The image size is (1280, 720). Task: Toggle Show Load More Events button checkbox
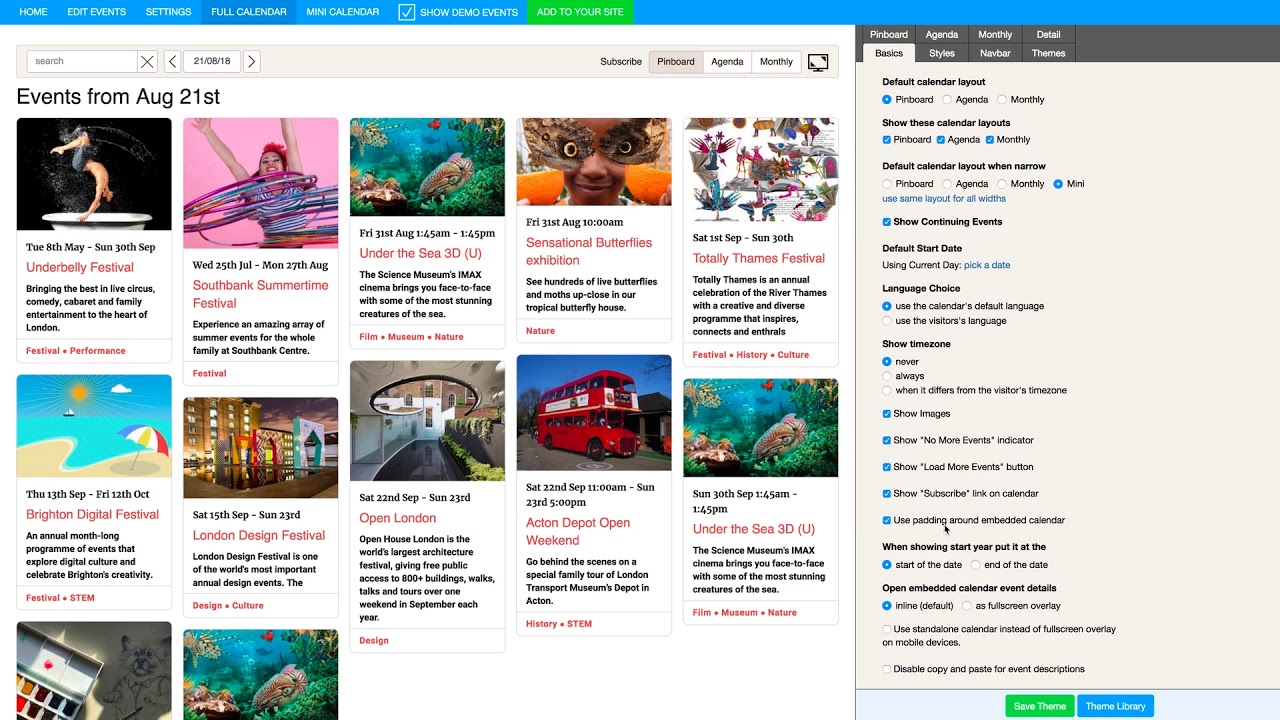coord(887,467)
